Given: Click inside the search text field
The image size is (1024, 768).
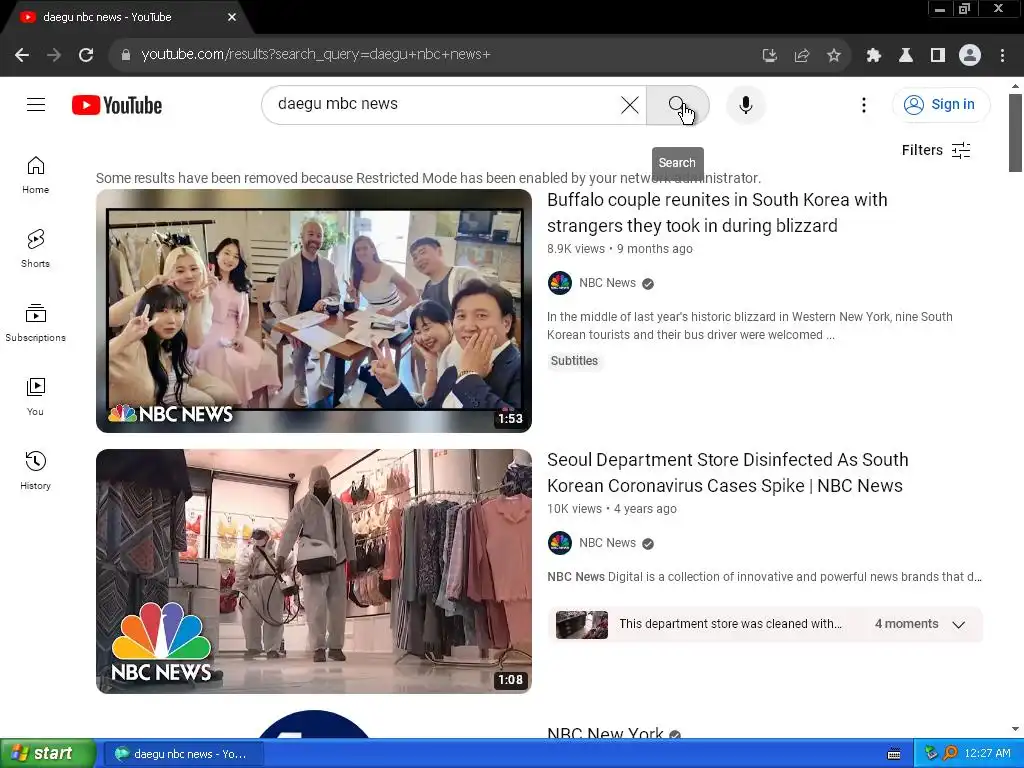Looking at the screenshot, I should pyautogui.click(x=444, y=104).
